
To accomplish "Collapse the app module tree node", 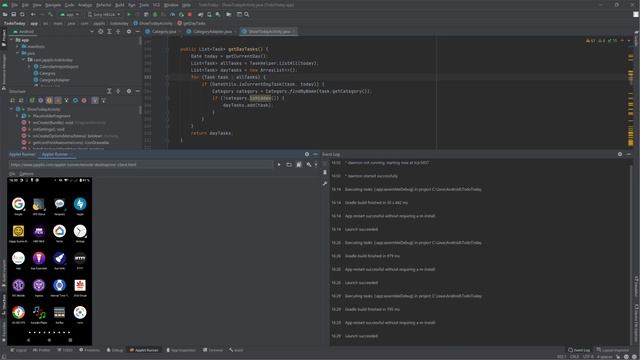I will coord(11,40).
